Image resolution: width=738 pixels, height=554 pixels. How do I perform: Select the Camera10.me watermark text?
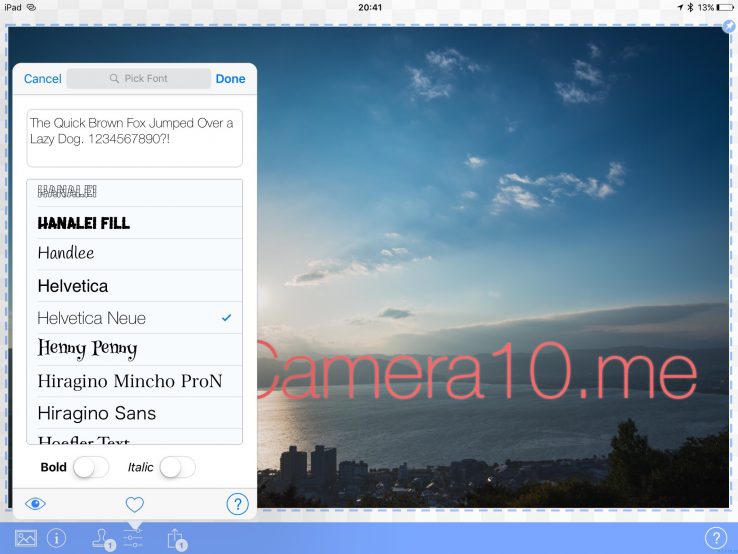pos(477,372)
